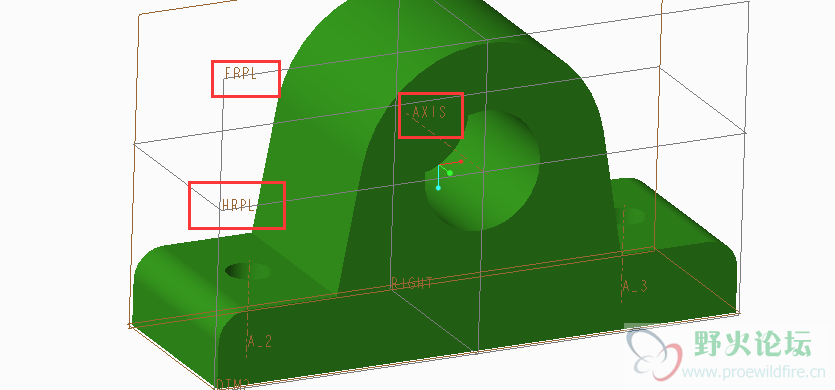835x390 pixels.
Task: Select the RIGHT datum plane label
Action: [412, 283]
